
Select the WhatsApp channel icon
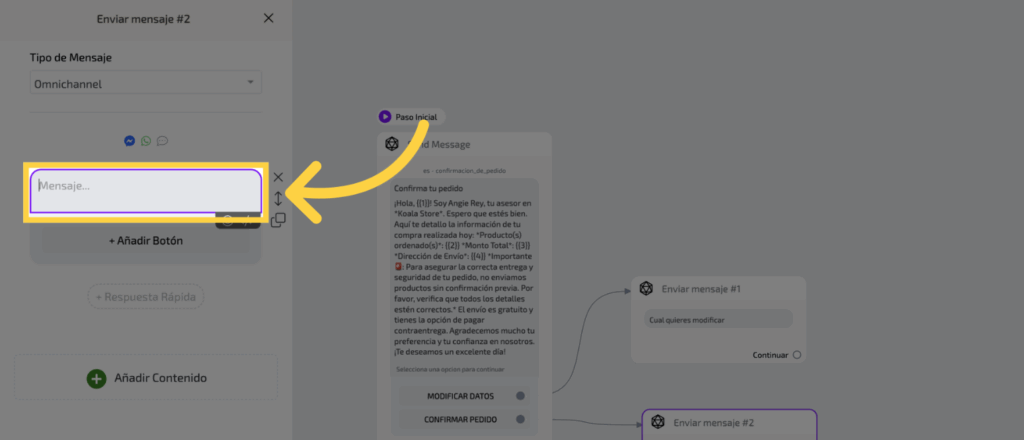click(146, 141)
